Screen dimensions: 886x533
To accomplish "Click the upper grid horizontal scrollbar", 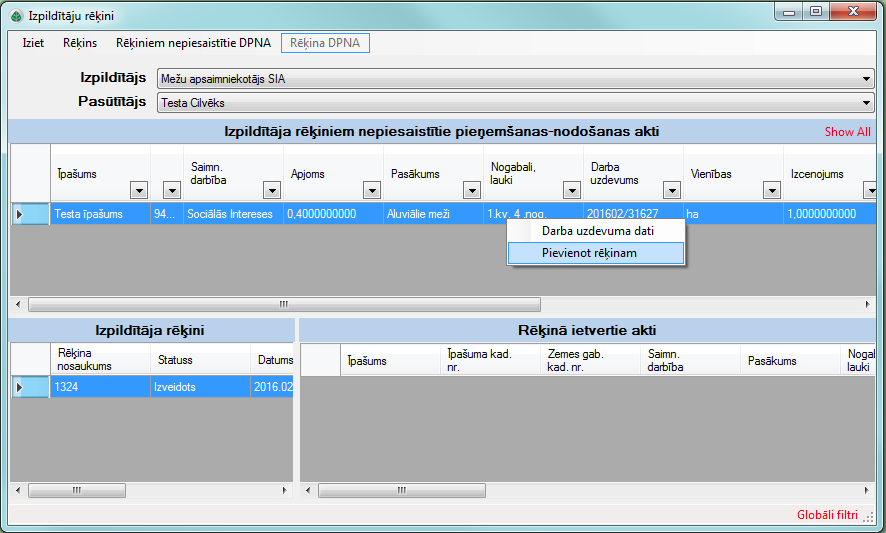I will tap(284, 304).
